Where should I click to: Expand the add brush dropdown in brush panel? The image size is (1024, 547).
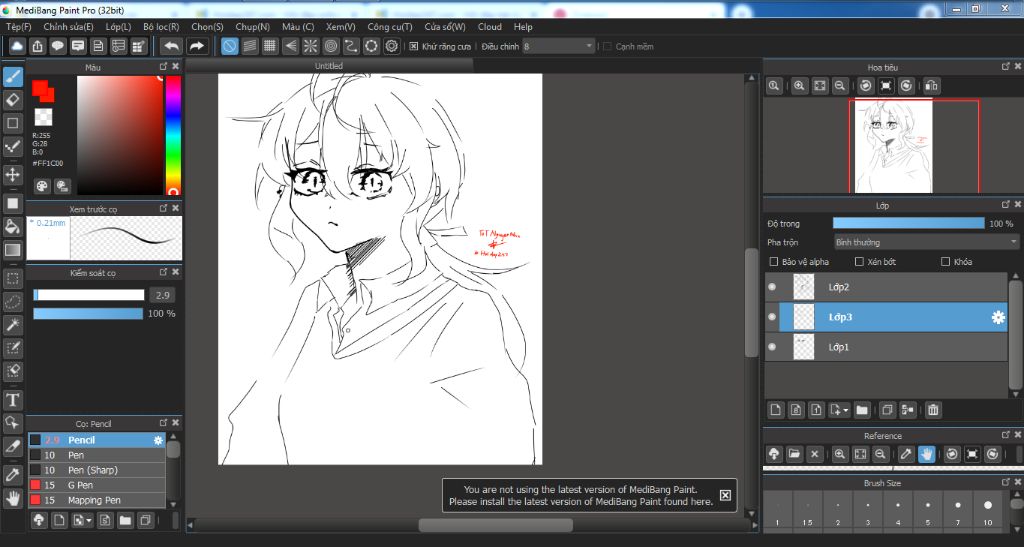point(88,521)
